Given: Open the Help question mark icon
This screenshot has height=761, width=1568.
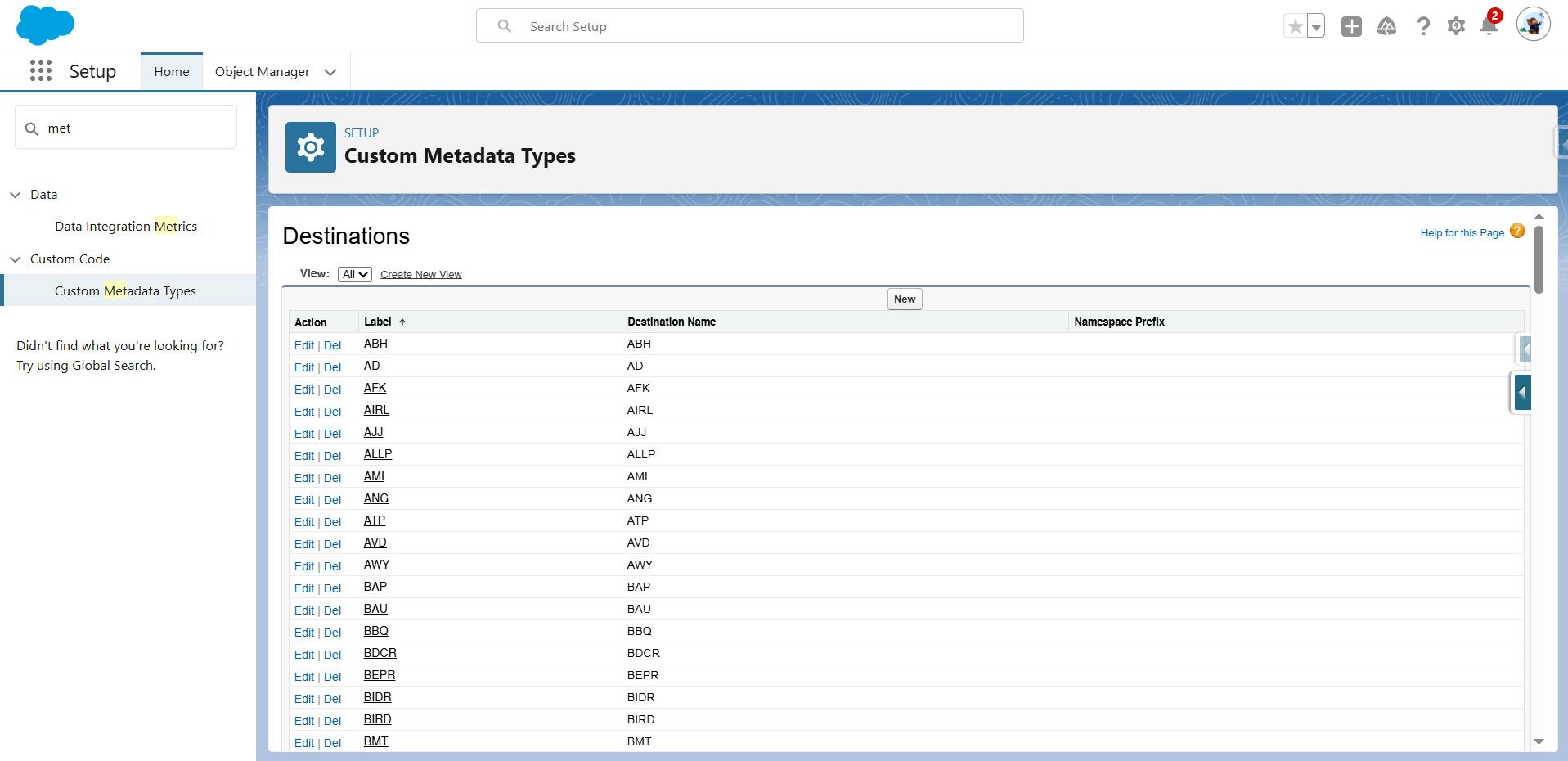Looking at the screenshot, I should [x=1423, y=27].
